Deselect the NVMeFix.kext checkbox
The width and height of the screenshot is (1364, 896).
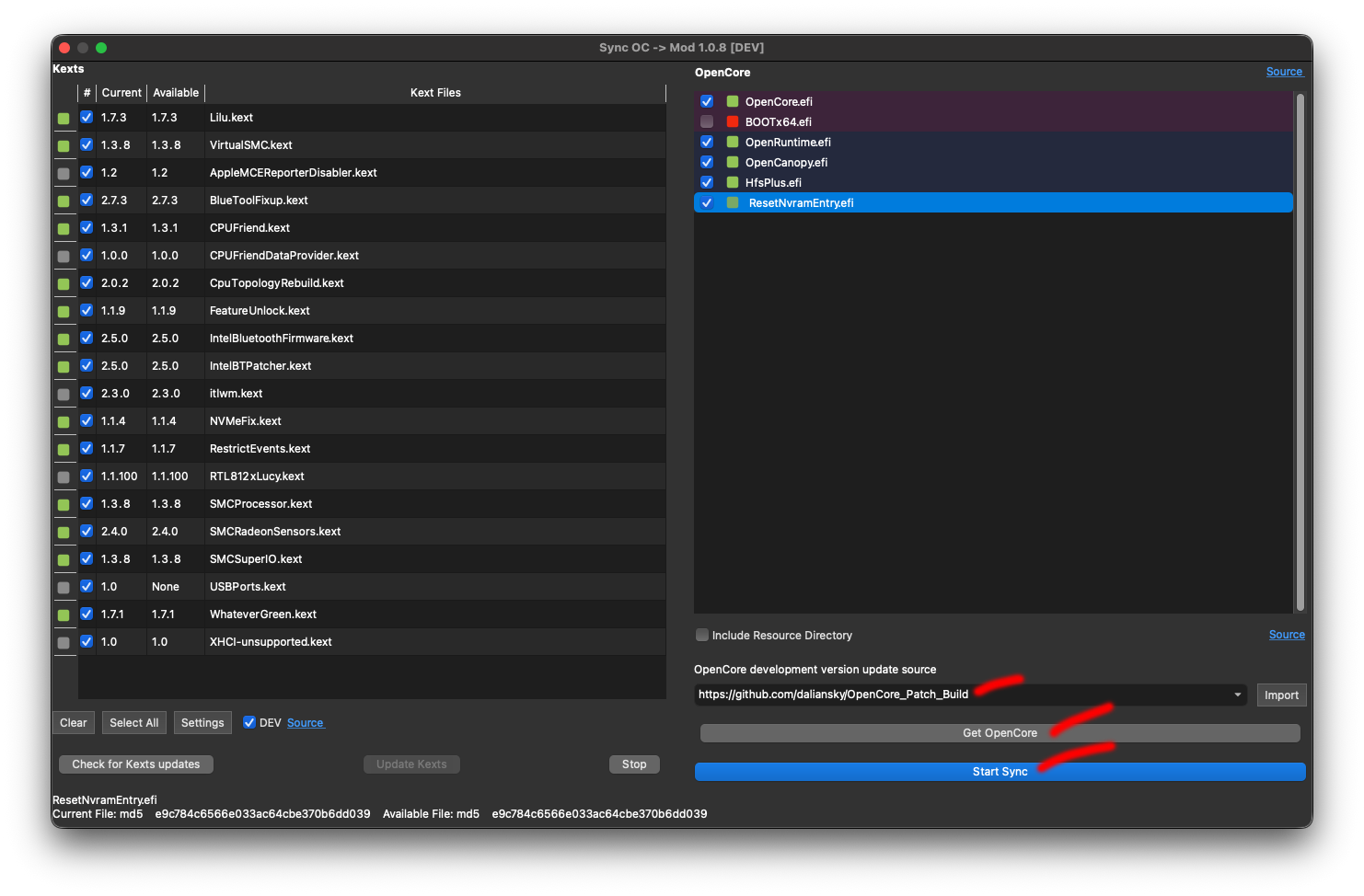click(87, 420)
